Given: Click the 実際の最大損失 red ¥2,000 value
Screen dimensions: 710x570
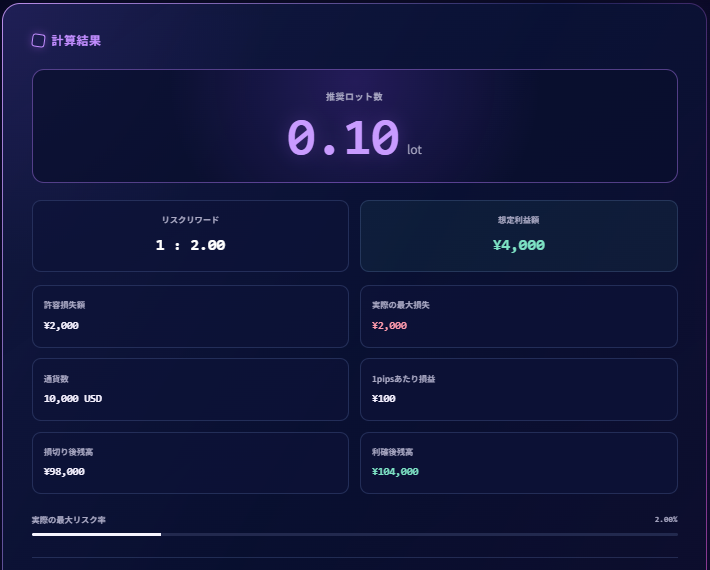Looking at the screenshot, I should [x=389, y=326].
